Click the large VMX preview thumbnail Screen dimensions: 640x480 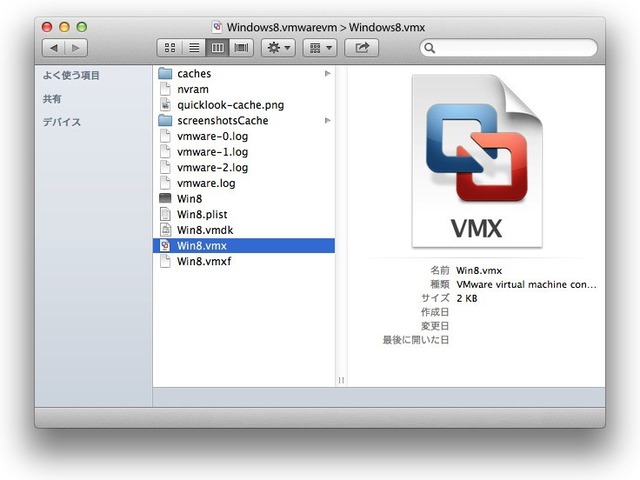pyautogui.click(x=477, y=161)
